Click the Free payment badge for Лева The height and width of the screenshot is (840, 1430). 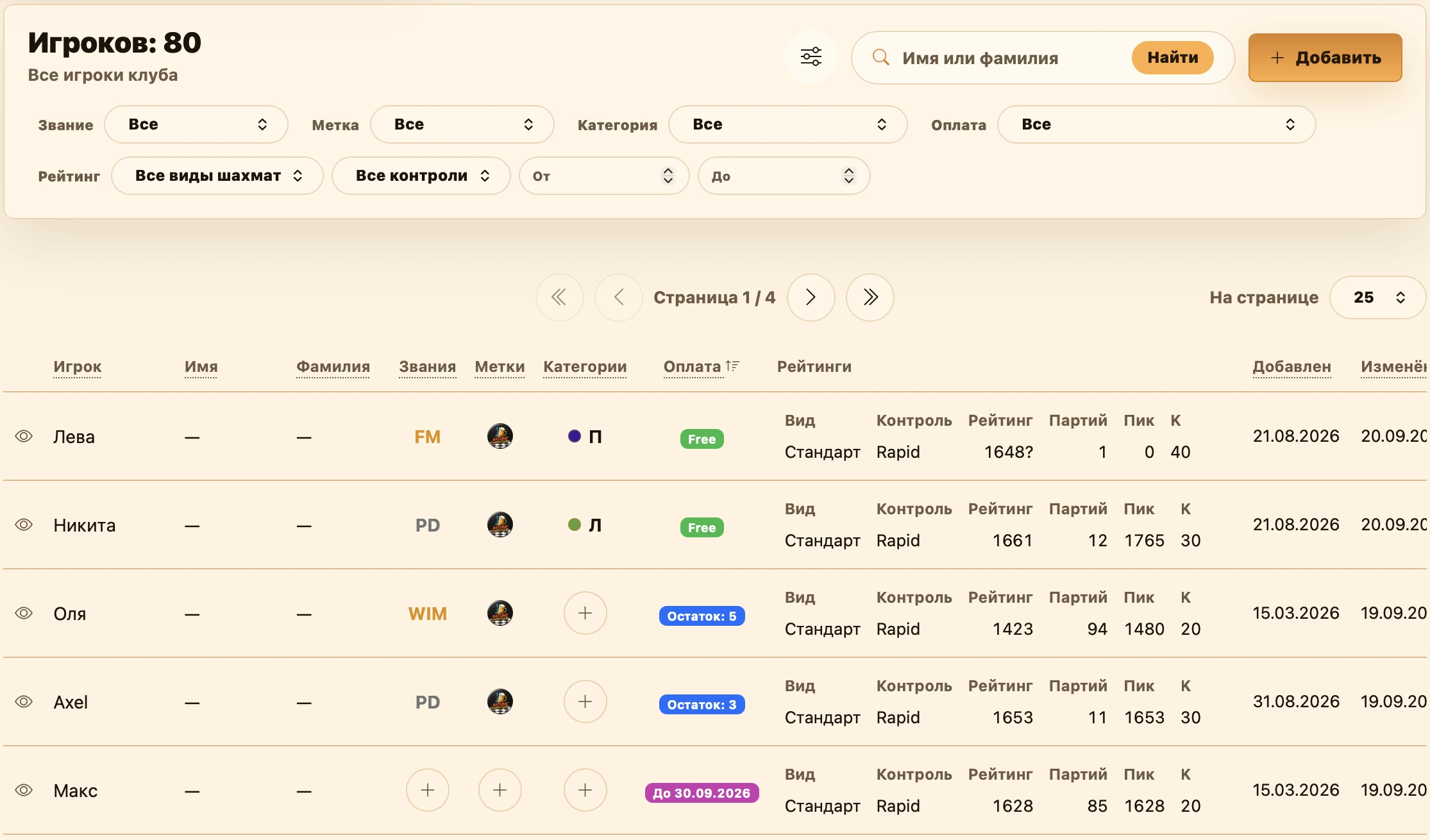pos(702,439)
